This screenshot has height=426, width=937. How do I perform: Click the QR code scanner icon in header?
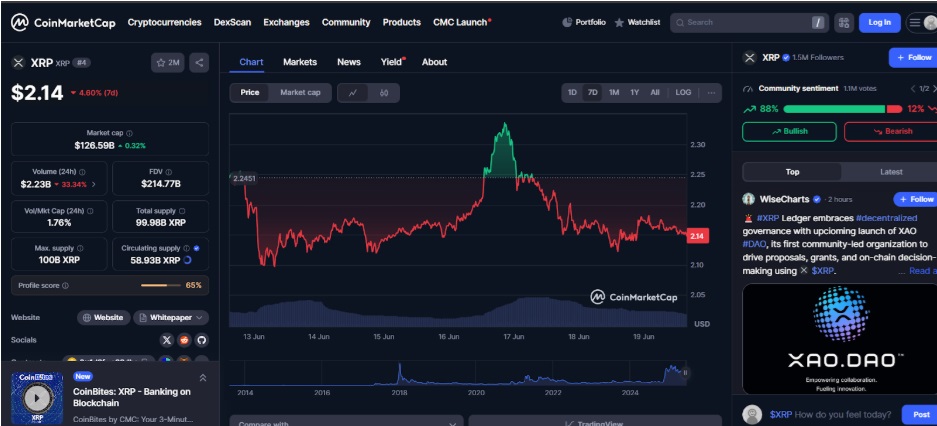pos(843,22)
